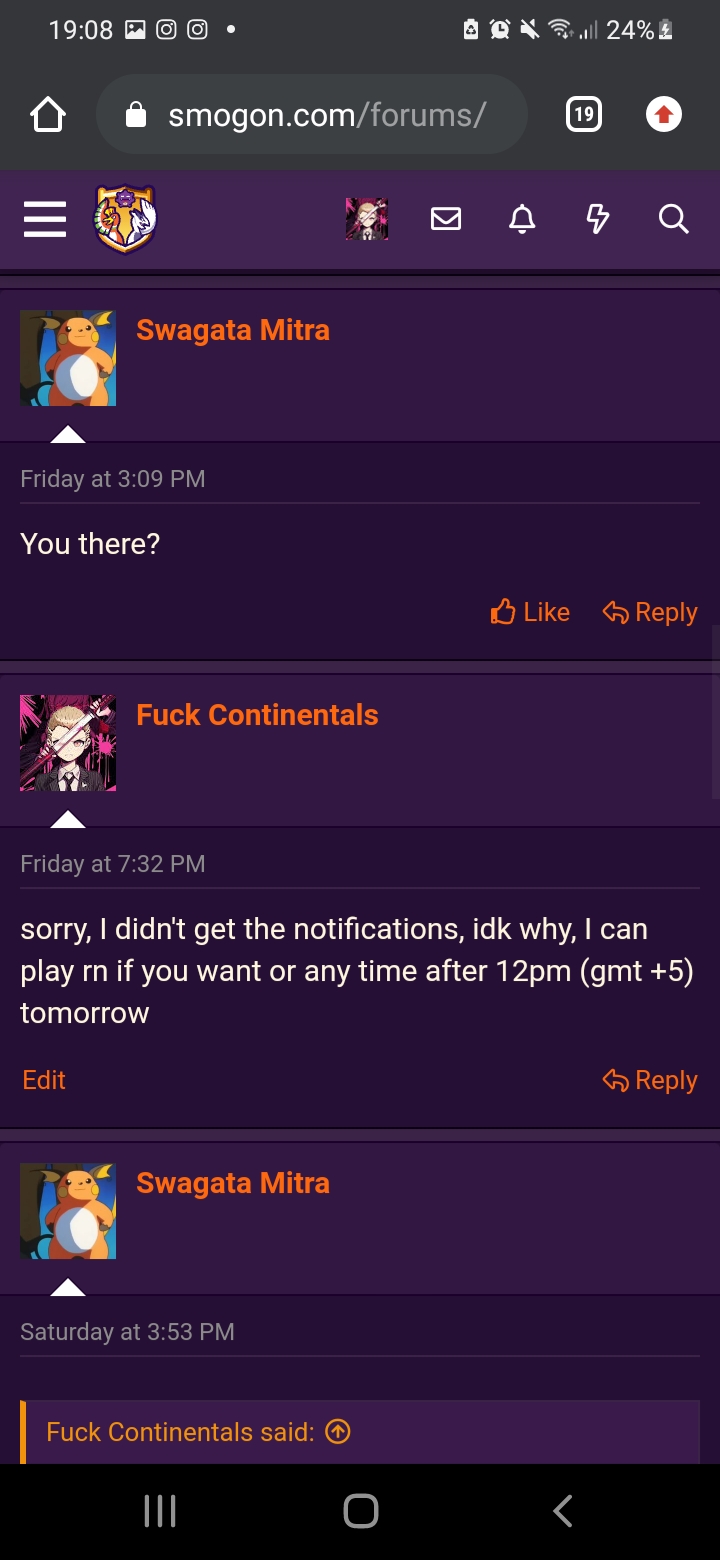720x1560 pixels.
Task: Like the "You there?" post
Action: (x=530, y=612)
